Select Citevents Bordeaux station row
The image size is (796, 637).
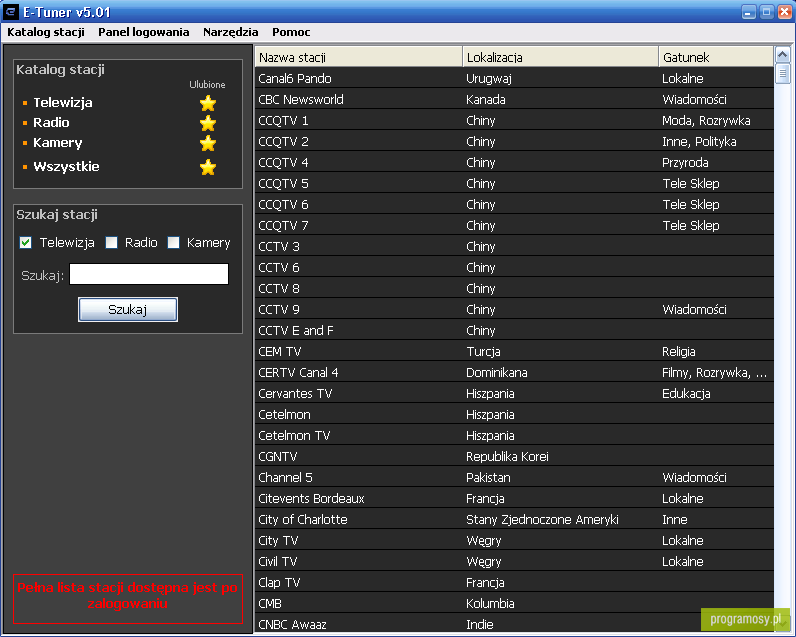tap(514, 498)
